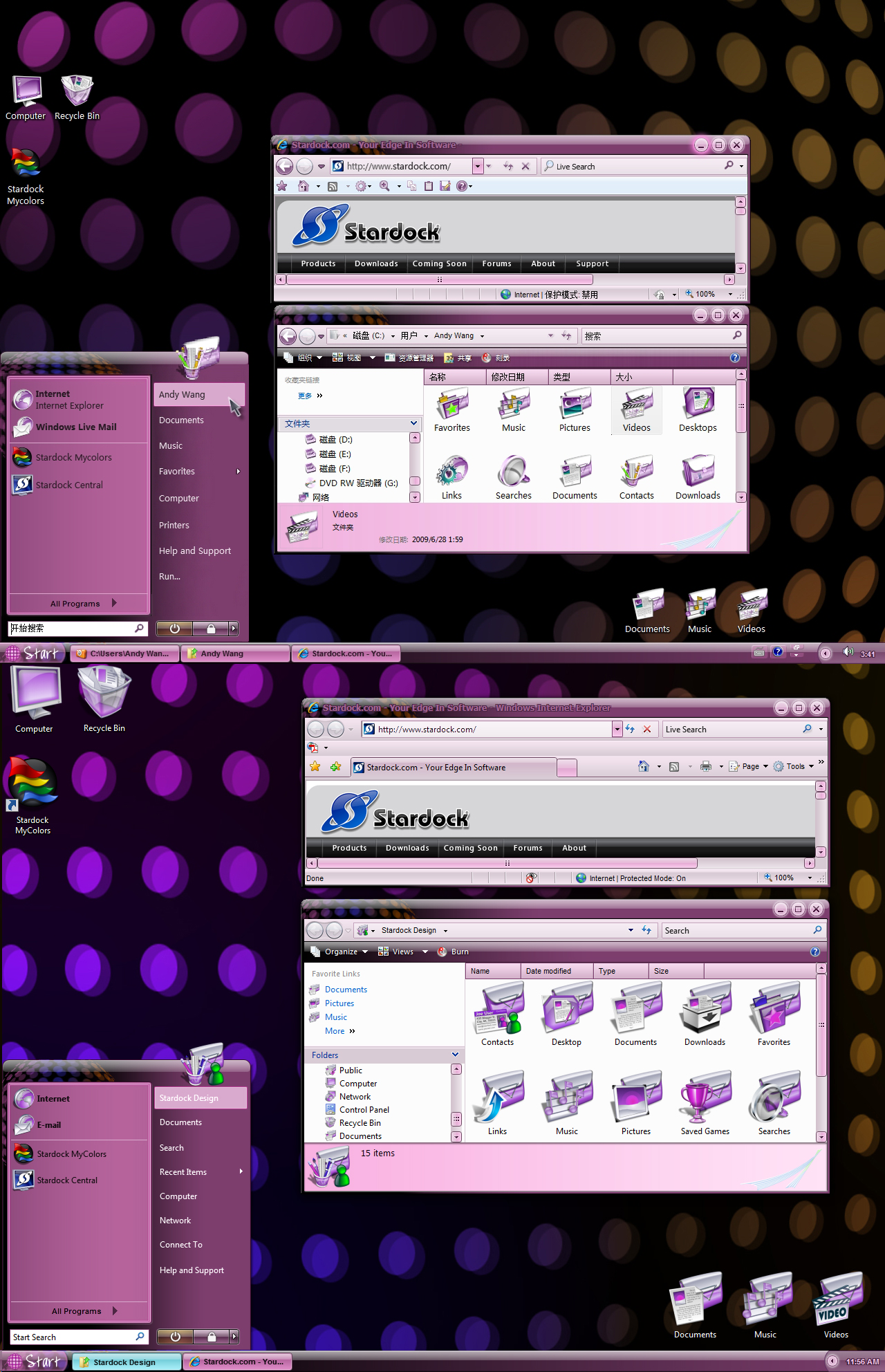Click print icon in bottom IE toolbar
885x1372 pixels.
pos(705,766)
